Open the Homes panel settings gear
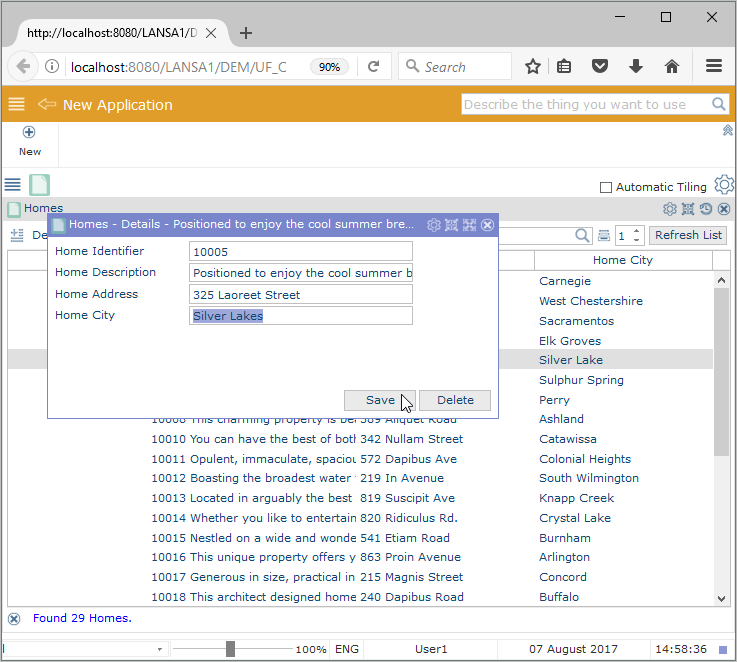This screenshot has height=662, width=737. [x=670, y=209]
